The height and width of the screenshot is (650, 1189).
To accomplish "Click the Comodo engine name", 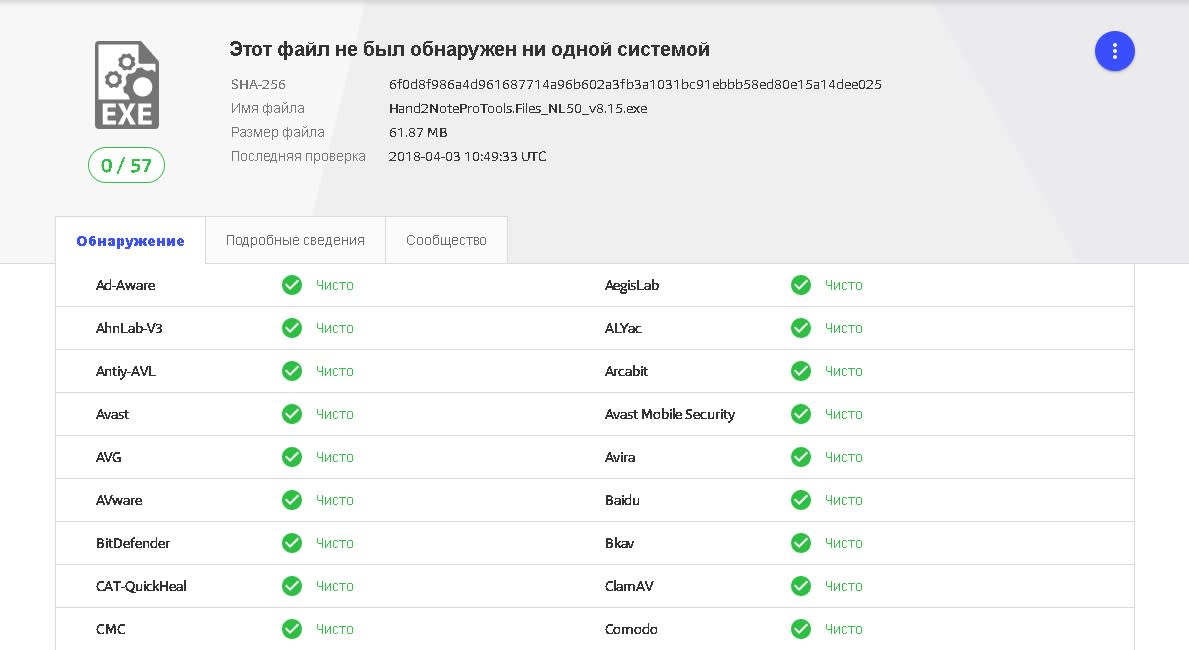I will [631, 629].
